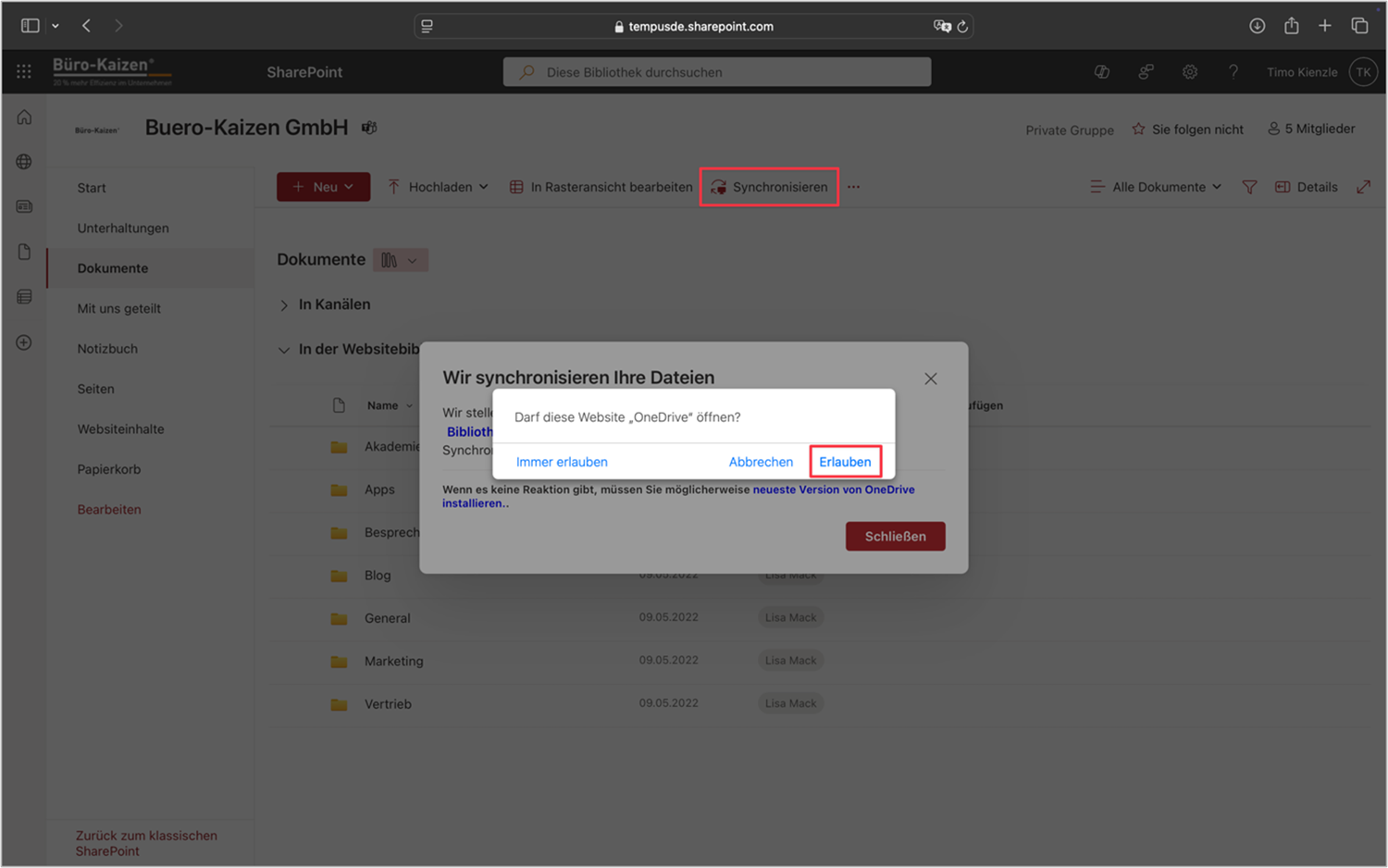Open the TK account avatar
This screenshot has width=1388, height=868.
(1363, 71)
